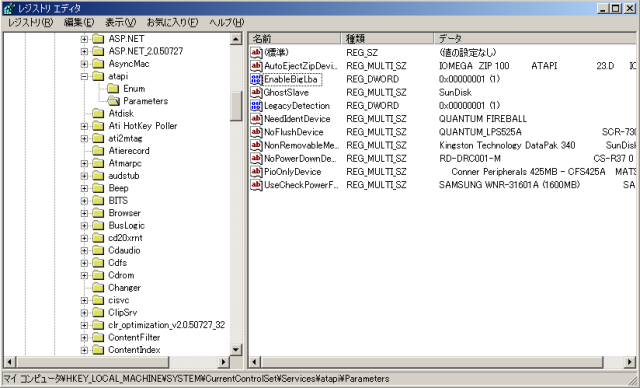Click the Registry Editor title bar icon
Viewport: 640px width, 388px height.
pyautogui.click(x=9, y=8)
